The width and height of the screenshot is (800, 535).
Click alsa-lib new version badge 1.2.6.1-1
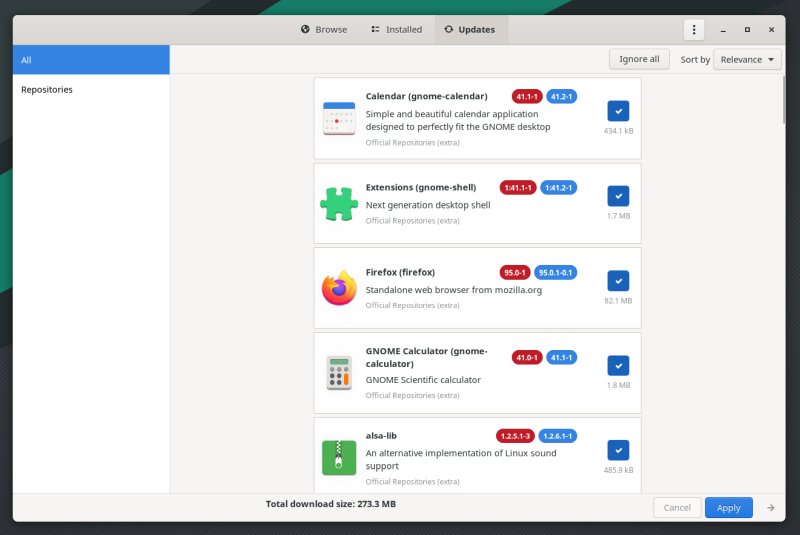click(x=558, y=436)
